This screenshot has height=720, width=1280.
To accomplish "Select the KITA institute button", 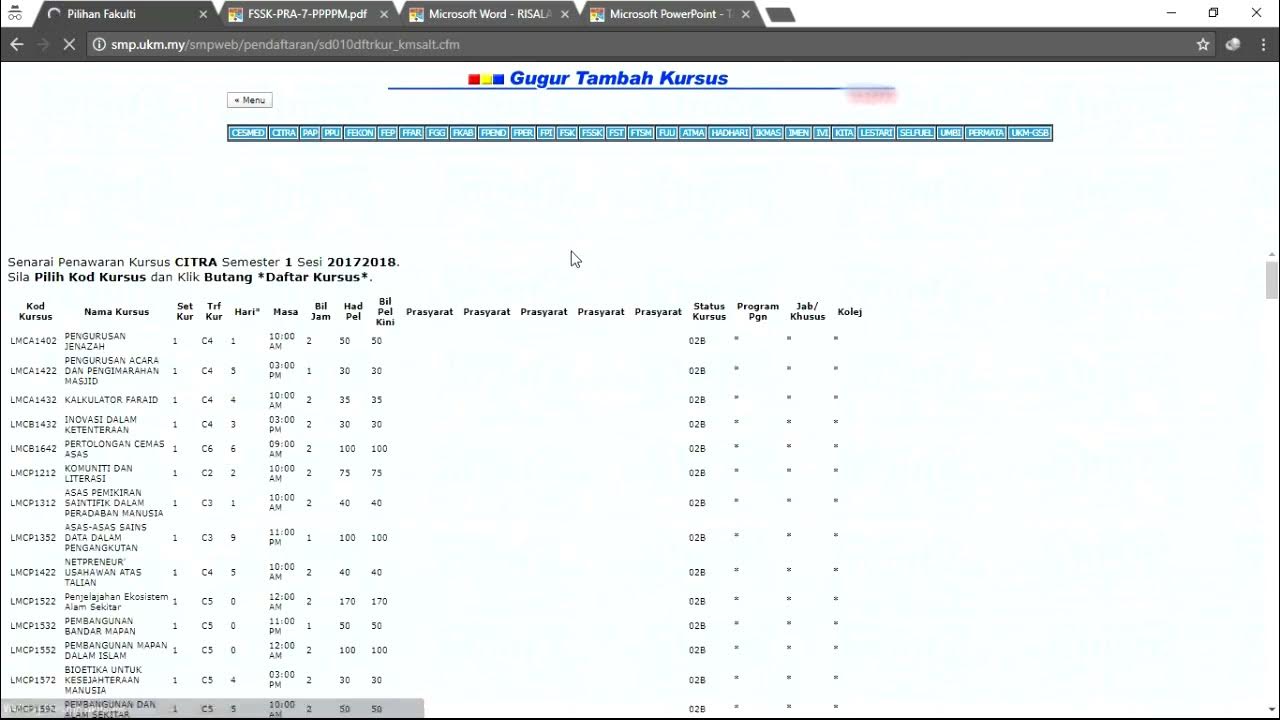I will click(x=844, y=133).
